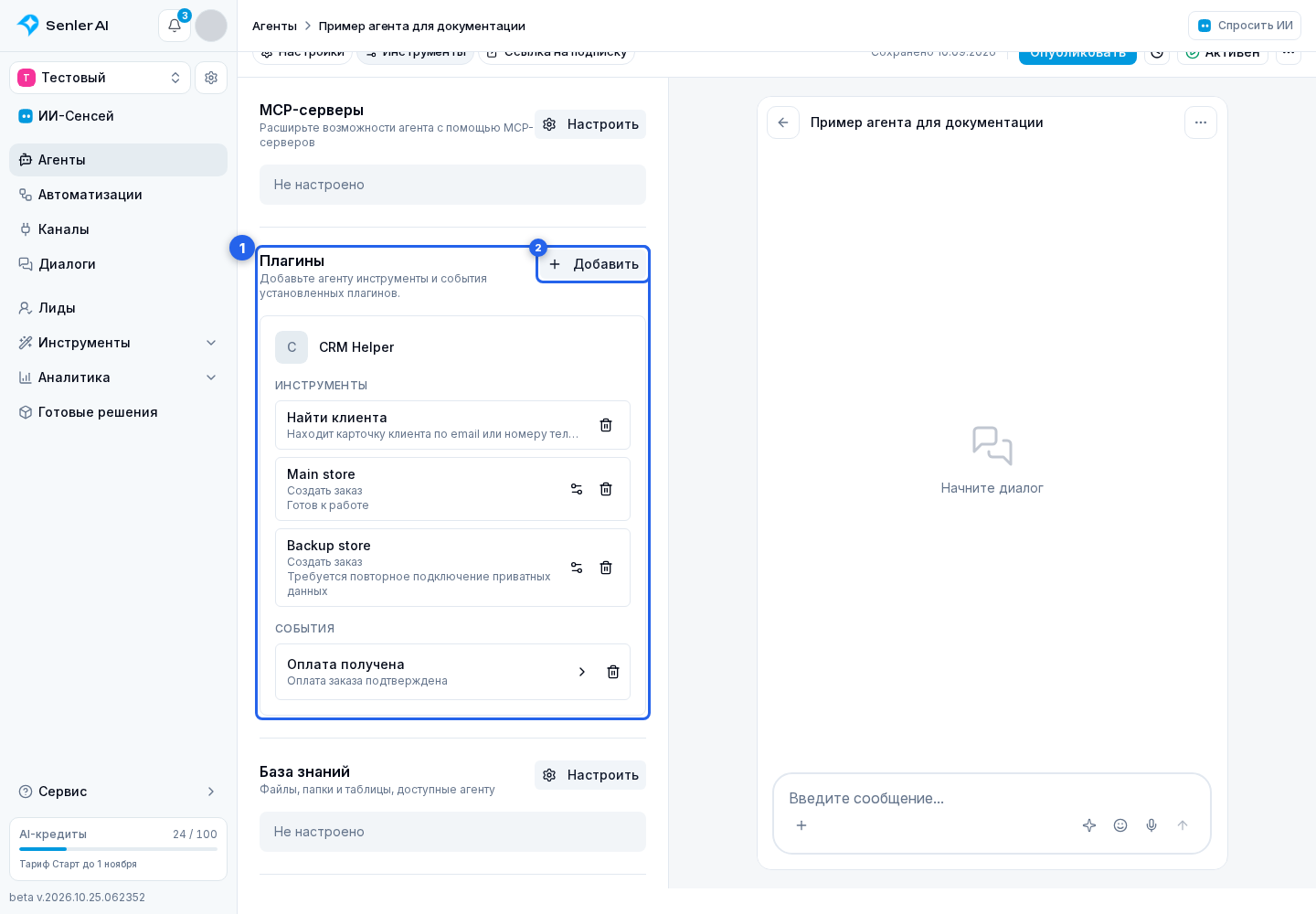Click the beta v.2026.10.25.062352 version text
Screen dimensions: 1316x914
pos(78,898)
